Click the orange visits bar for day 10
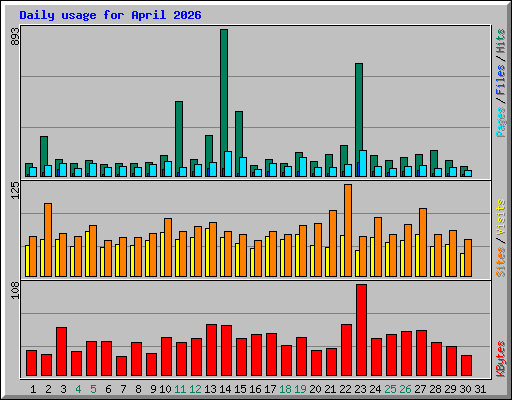The height and width of the screenshot is (400, 512). tap(168, 247)
